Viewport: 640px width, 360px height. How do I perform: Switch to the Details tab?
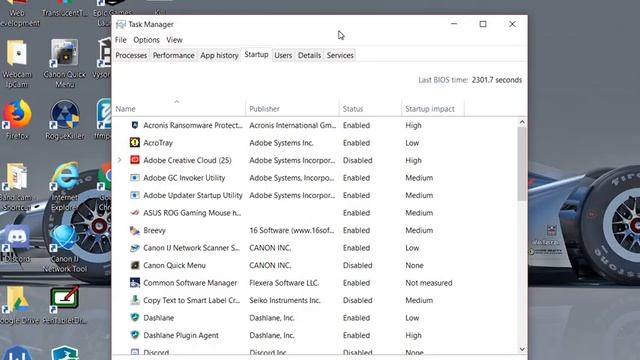(309, 55)
